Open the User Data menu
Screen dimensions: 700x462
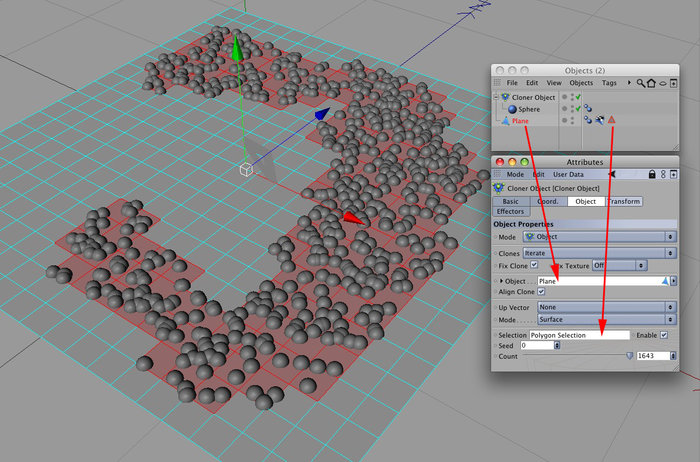[x=568, y=175]
